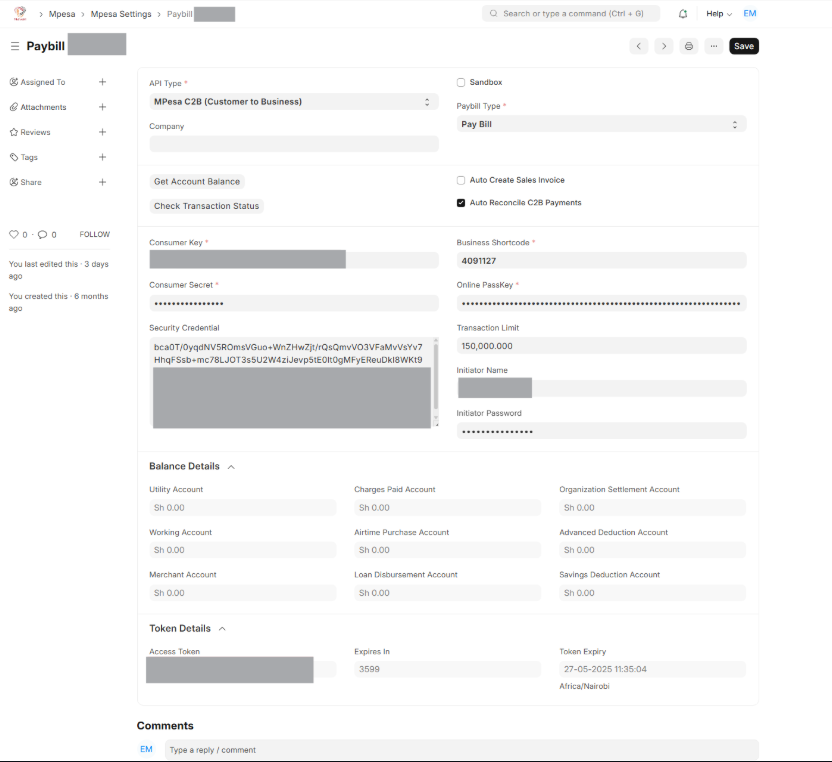Open the API Type dropdown
Screen dimensions: 832x762
294,102
